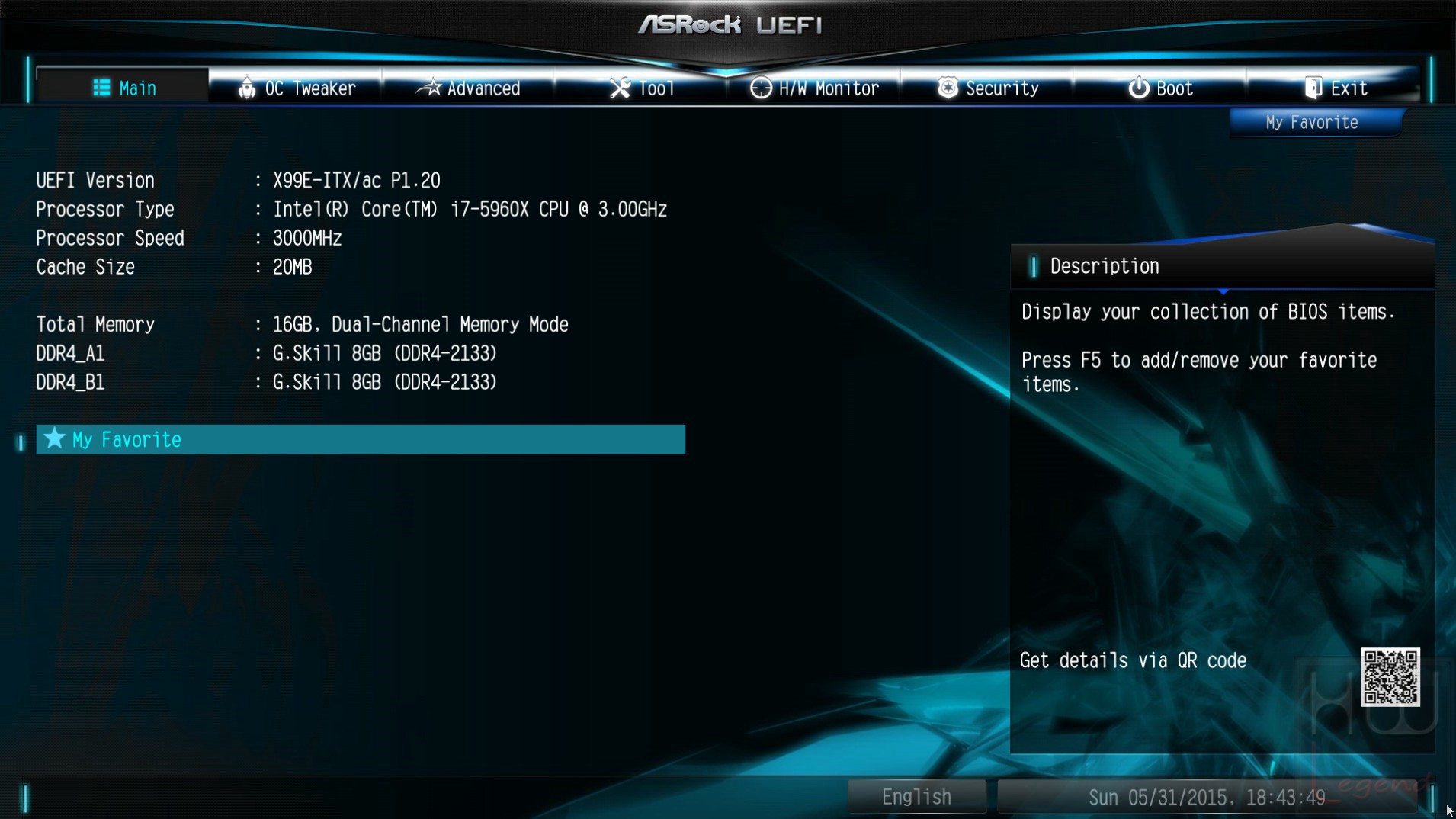Click the Cache Size 20MB value
The height and width of the screenshot is (819, 1456).
click(x=293, y=268)
